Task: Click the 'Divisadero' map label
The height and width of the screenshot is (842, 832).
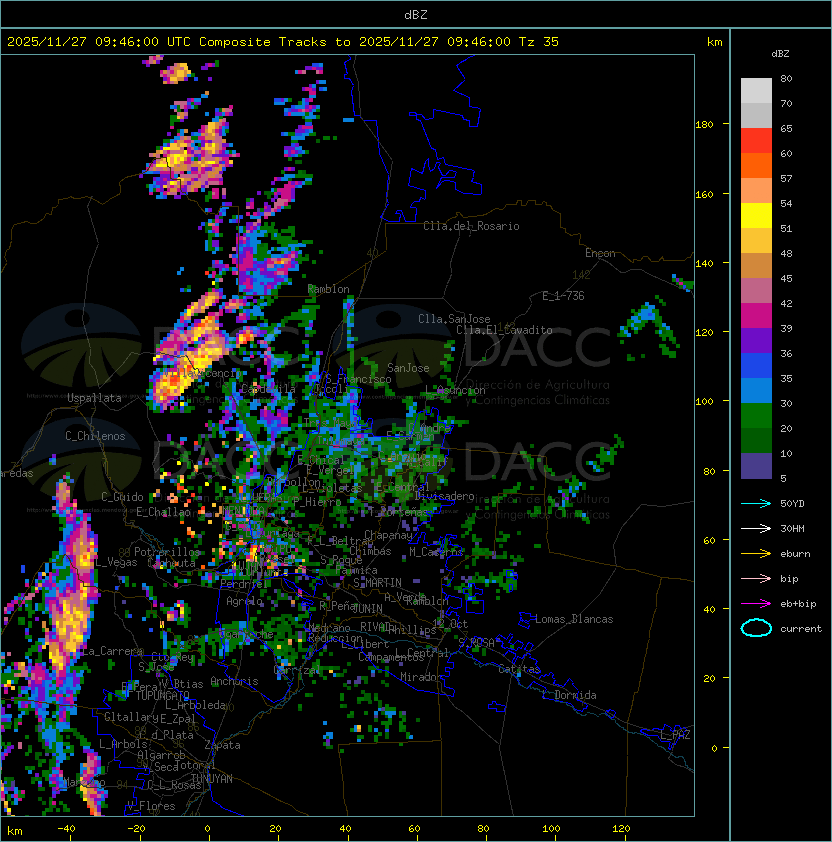Action: point(444,496)
